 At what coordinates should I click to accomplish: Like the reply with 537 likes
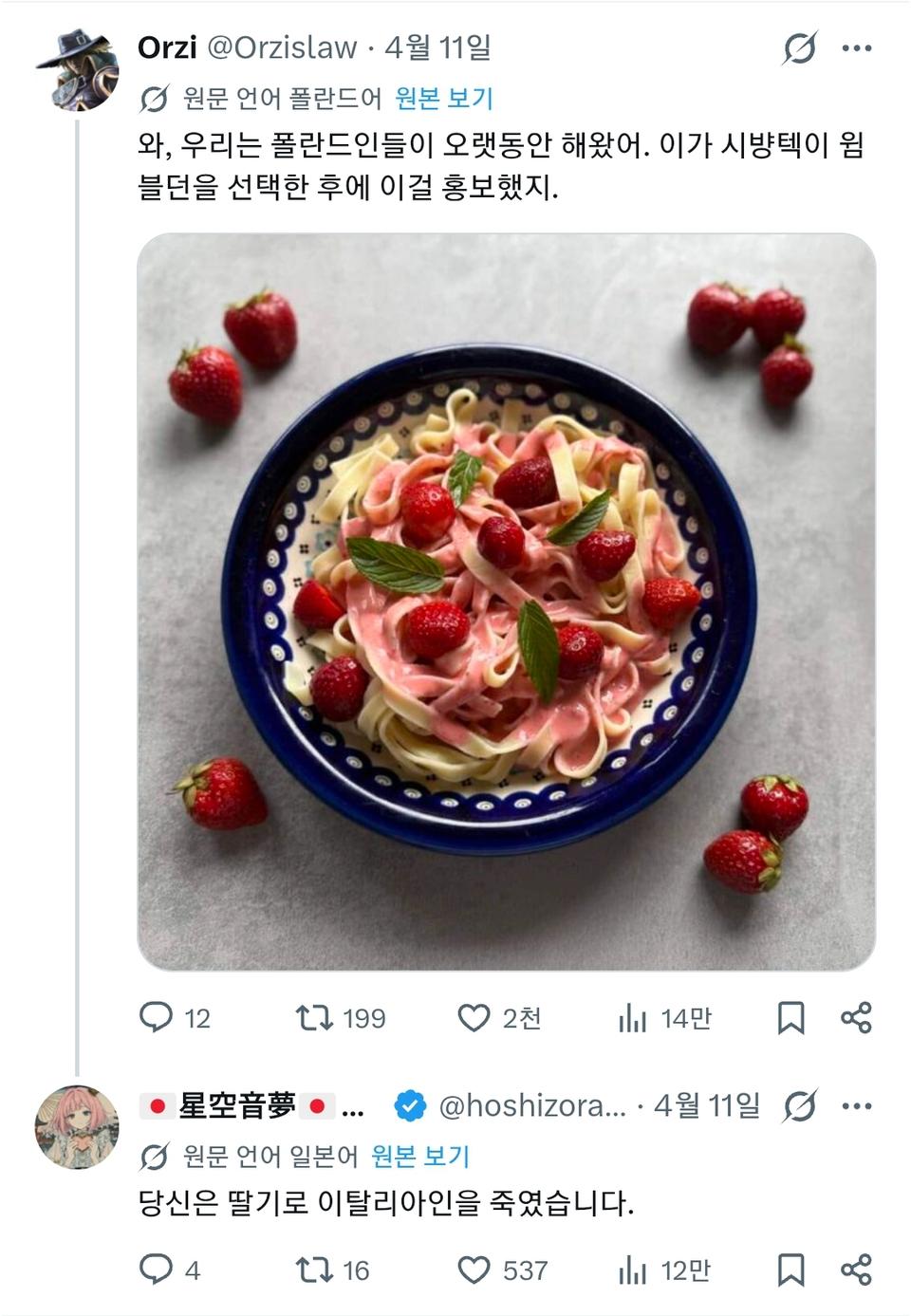[474, 1270]
